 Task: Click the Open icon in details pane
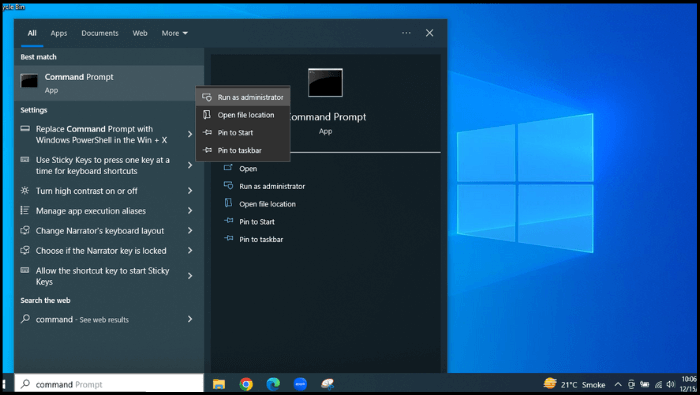click(x=228, y=168)
